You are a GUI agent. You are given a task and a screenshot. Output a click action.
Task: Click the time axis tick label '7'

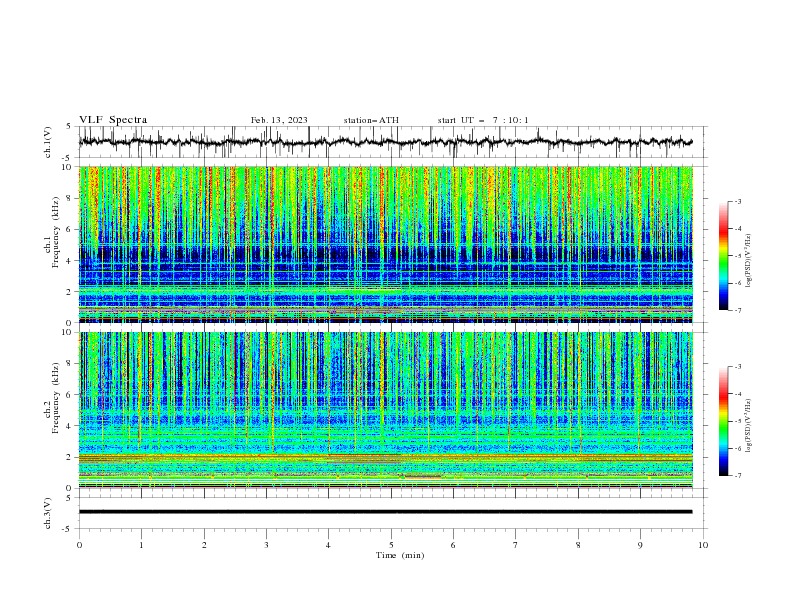click(x=516, y=545)
